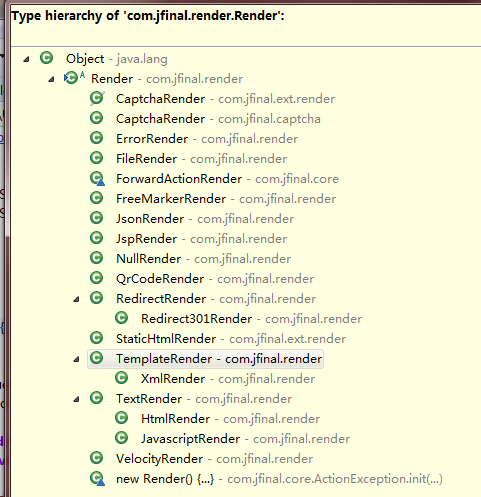Select the JavascriptRender entry
The image size is (481, 497).
click(245, 439)
